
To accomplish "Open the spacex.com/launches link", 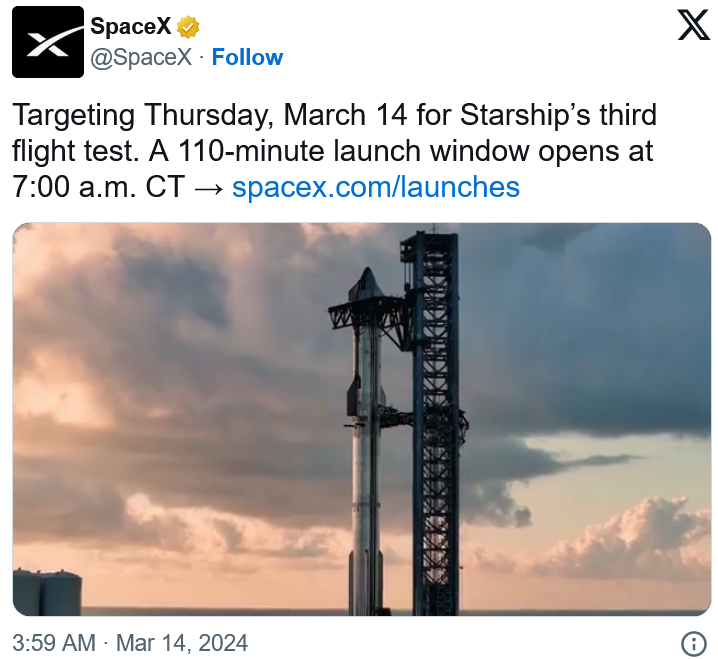I will pos(375,187).
